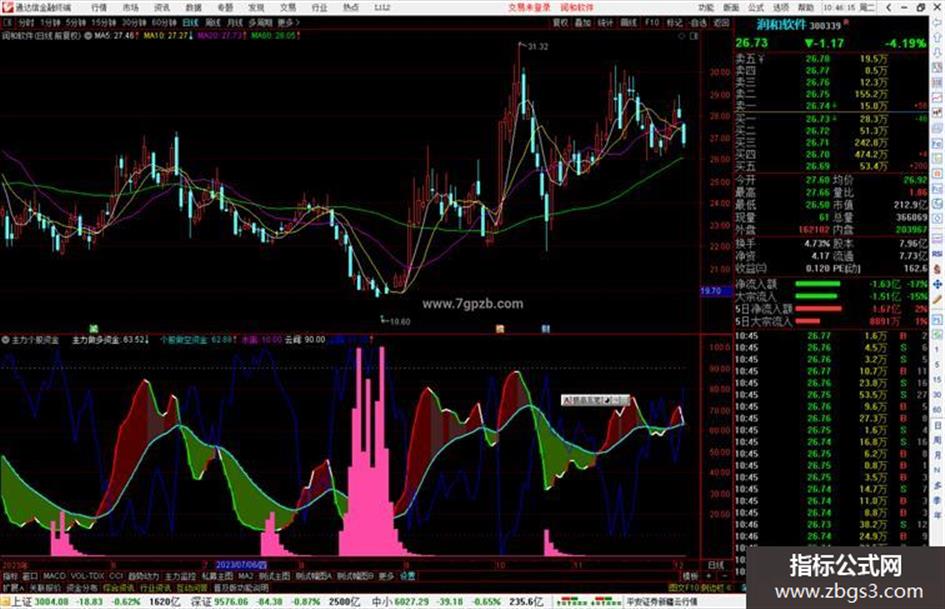
Task: Click the 统计 toolbar button
Action: point(605,22)
